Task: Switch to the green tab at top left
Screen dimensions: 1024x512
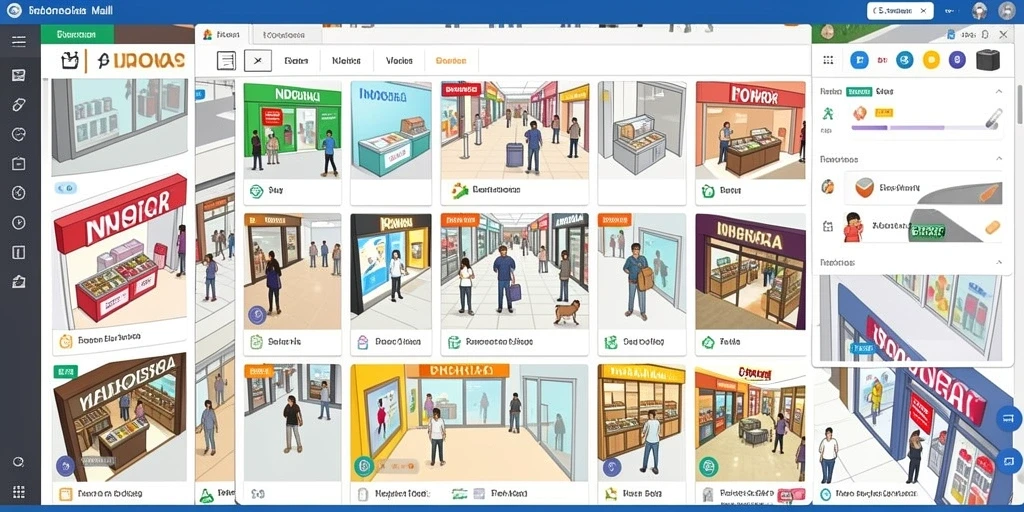Action: [x=77, y=34]
